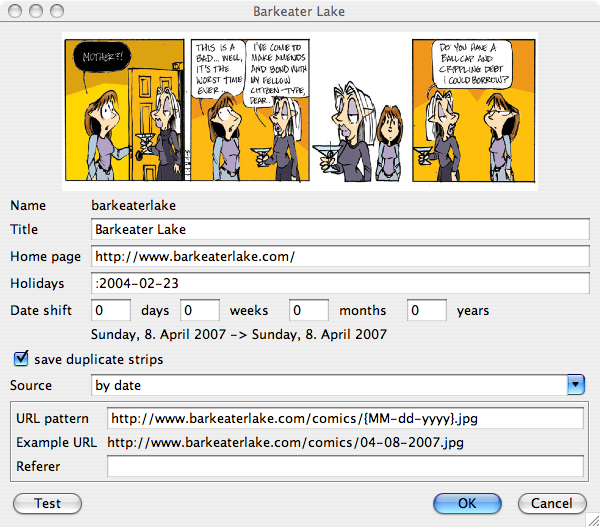Click the 'save duplicate strips' label
This screenshot has height=527, width=600.
pyautogui.click(x=98, y=359)
